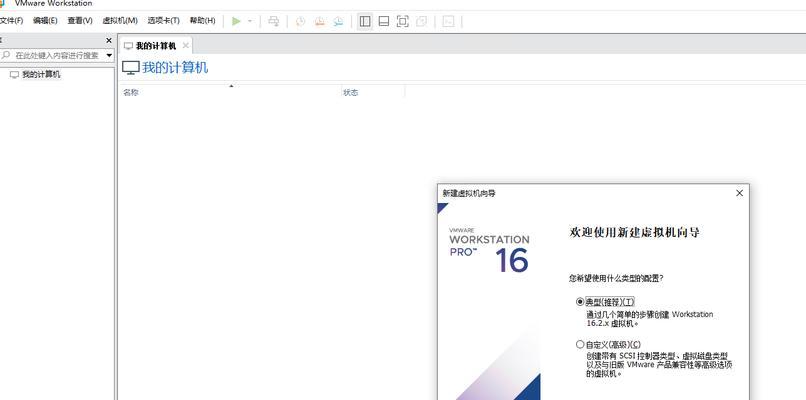The image size is (806, 400).
Task: Select 我的计算机 in the library tree
Action: click(41, 75)
